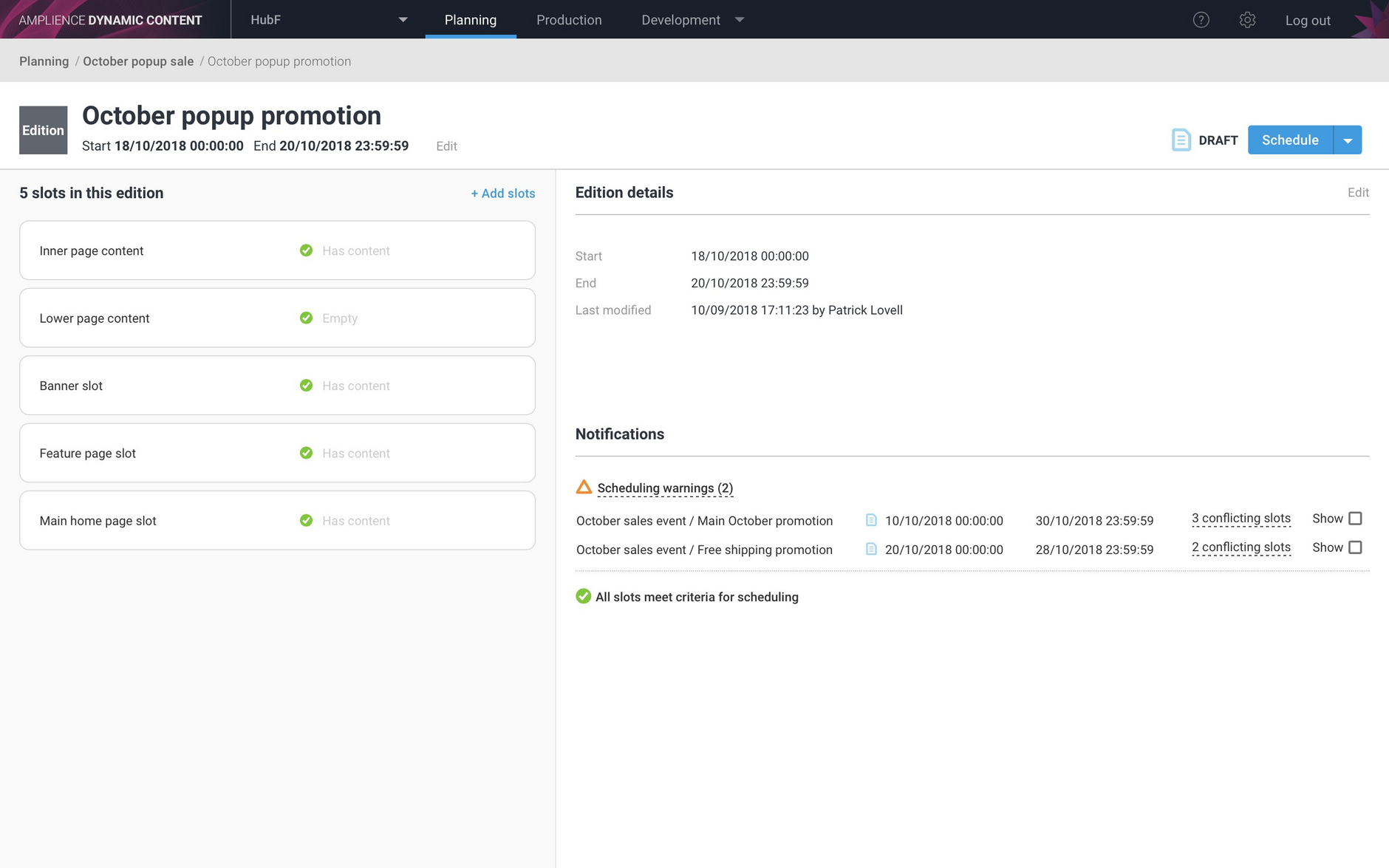Image resolution: width=1389 pixels, height=868 pixels.
Task: Tick Show checkbox for Main October promotion
Action: click(x=1355, y=519)
